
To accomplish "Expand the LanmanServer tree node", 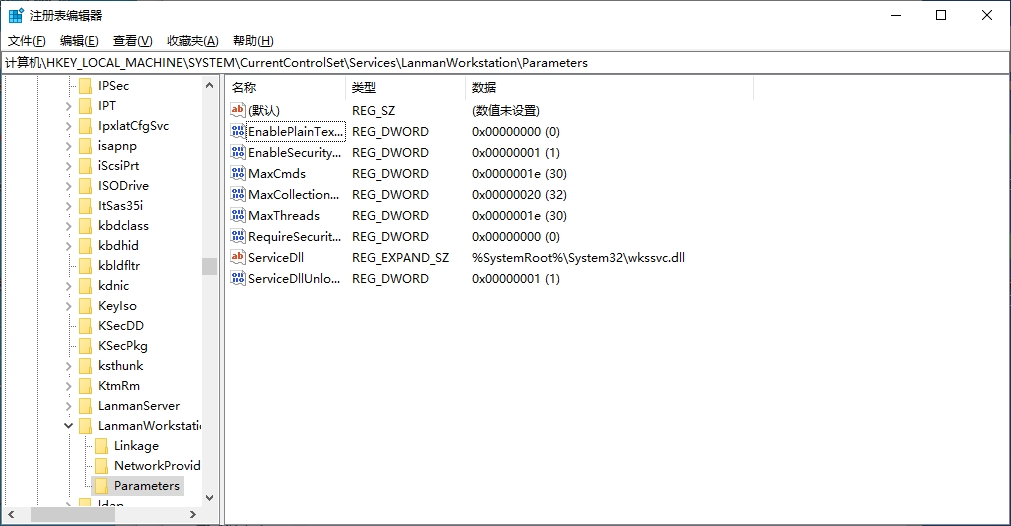I will coord(69,406).
